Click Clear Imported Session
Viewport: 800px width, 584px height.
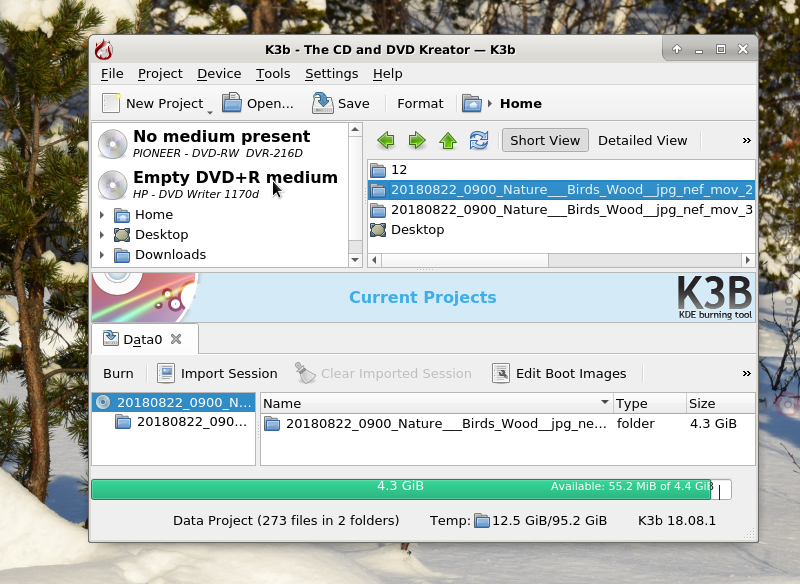pos(383,374)
